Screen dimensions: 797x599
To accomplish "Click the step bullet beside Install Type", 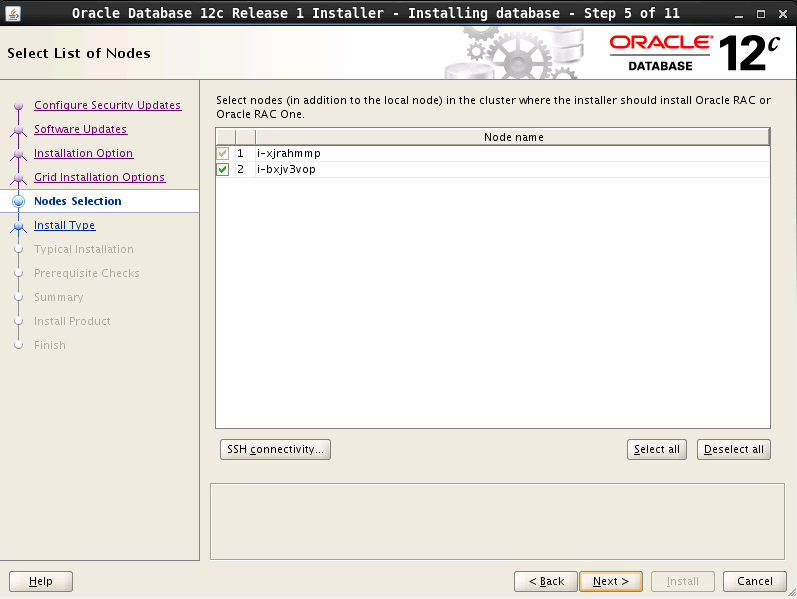I will click(x=18, y=226).
